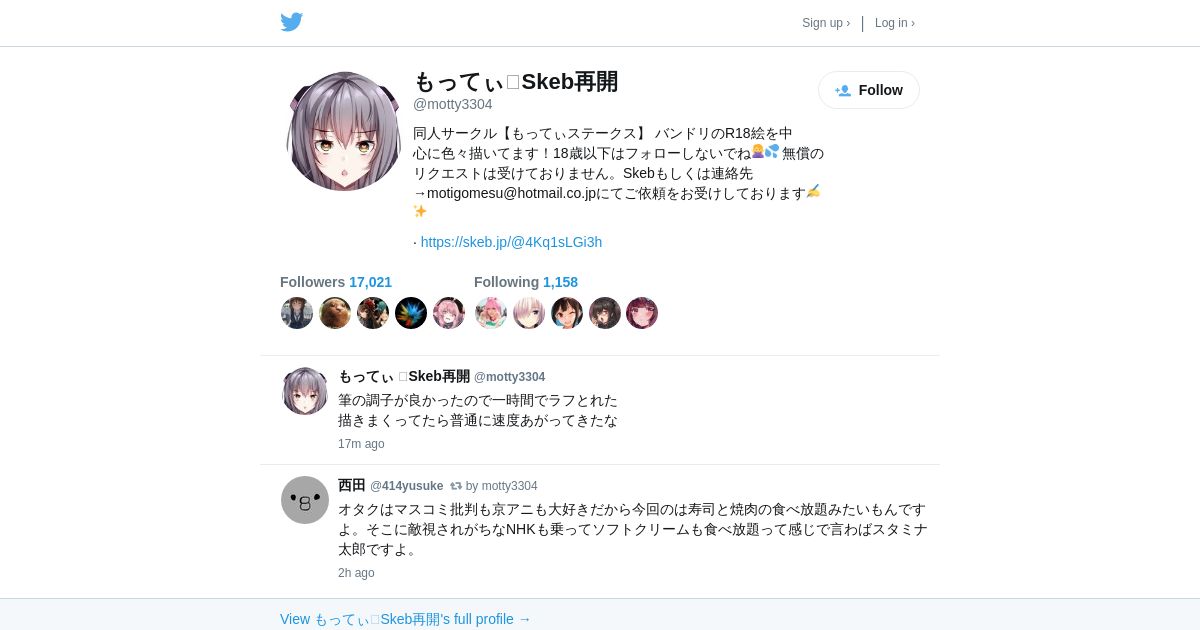Open the Log in link
The image size is (1200, 630).
895,23
